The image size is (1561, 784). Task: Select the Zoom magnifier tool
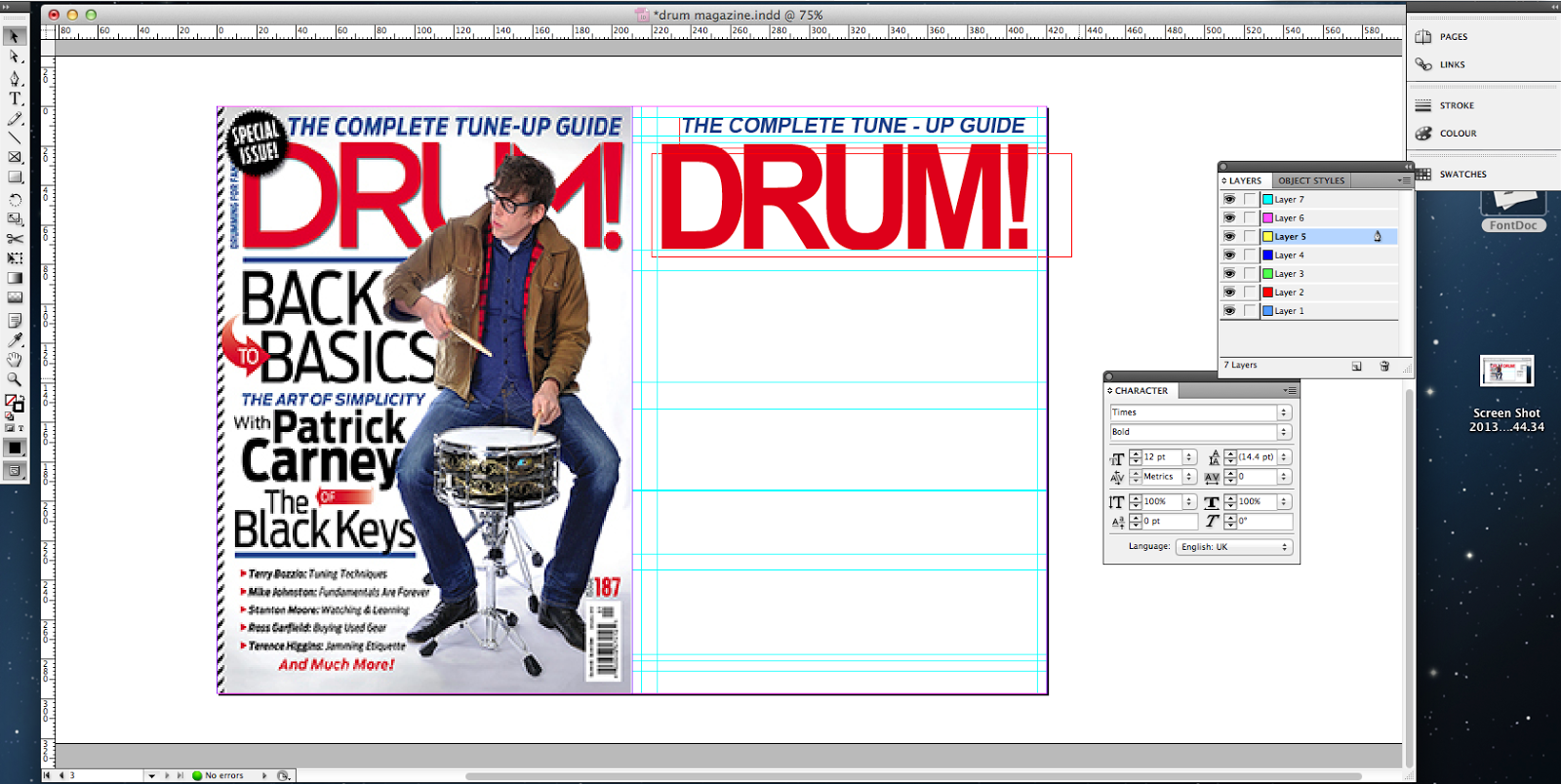15,379
